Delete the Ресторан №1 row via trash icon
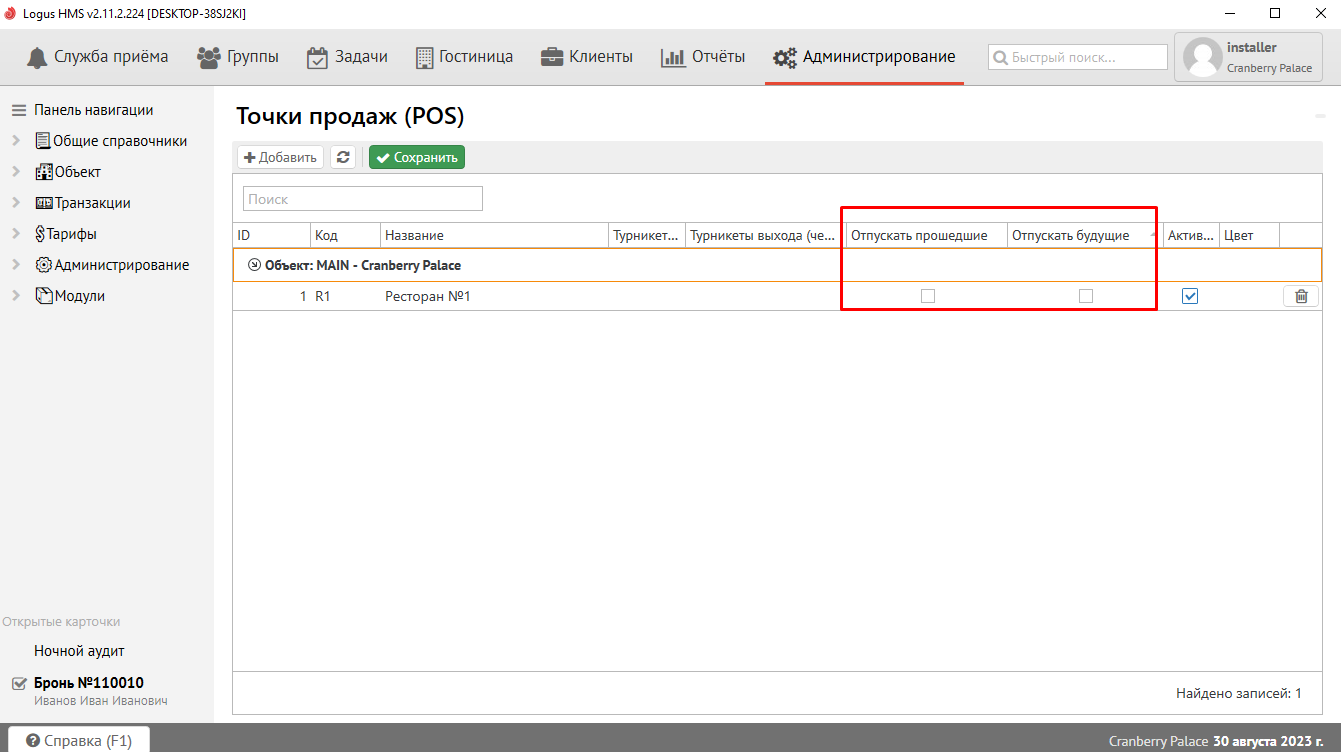This screenshot has width=1341, height=752. point(1300,296)
